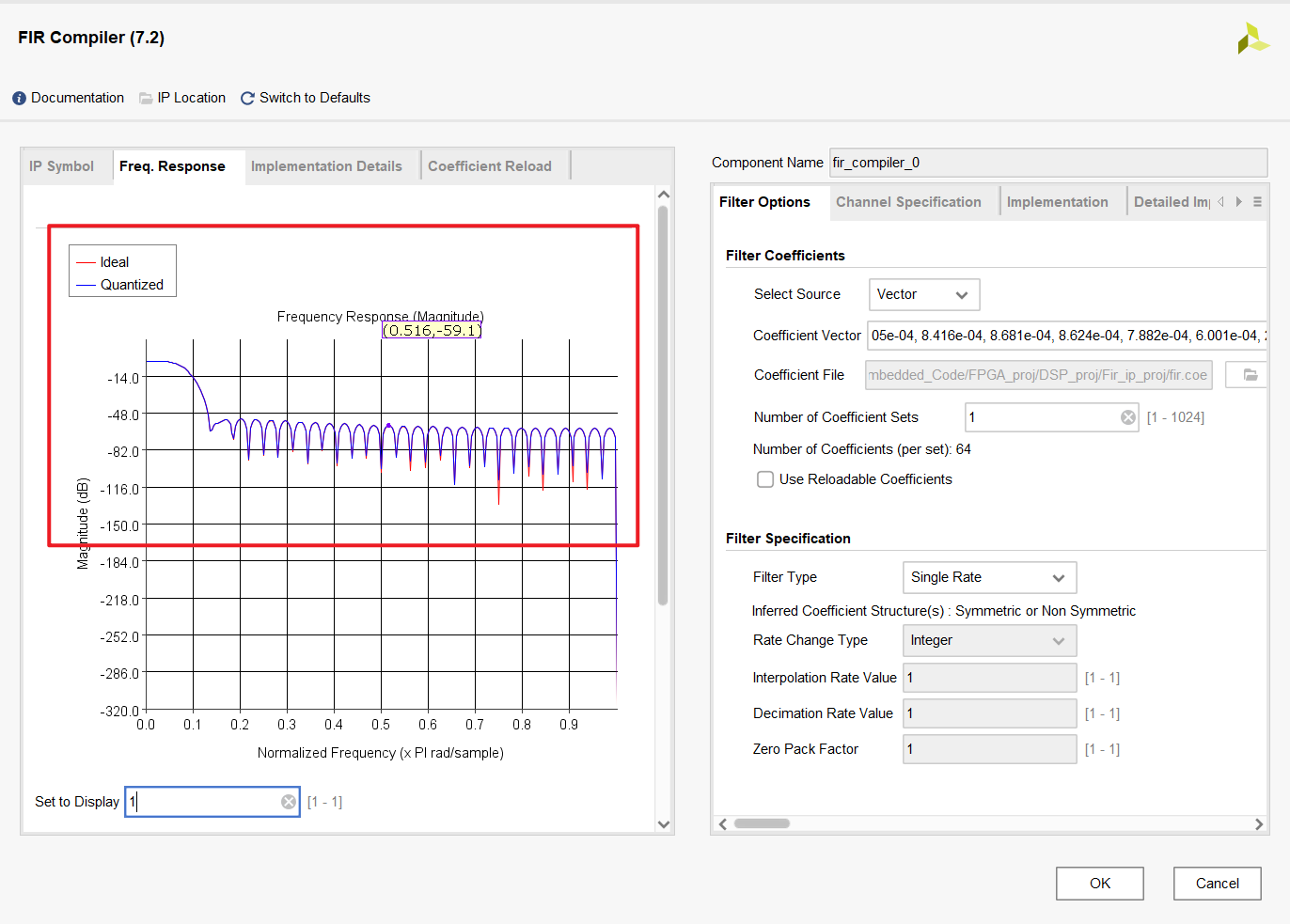1290x924 pixels.
Task: Click the Frequency Response (Magnitude) plot title
Action: [381, 316]
